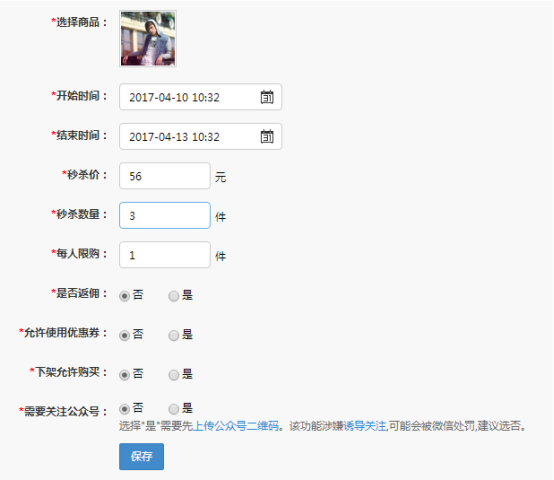Open the 上传公众号二维码 link
Screen dimensions: 554x480
coord(236,426)
